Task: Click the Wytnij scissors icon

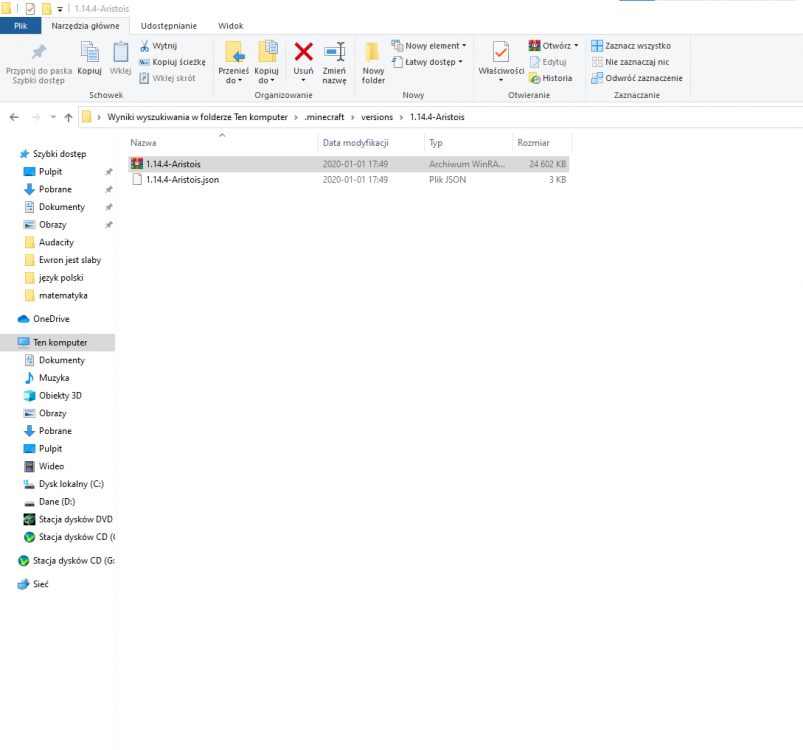Action: 145,46
